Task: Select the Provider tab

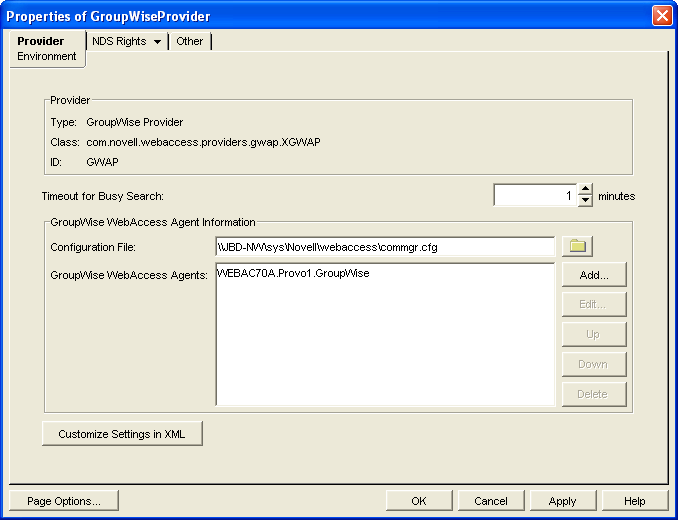Action: pyautogui.click(x=41, y=41)
